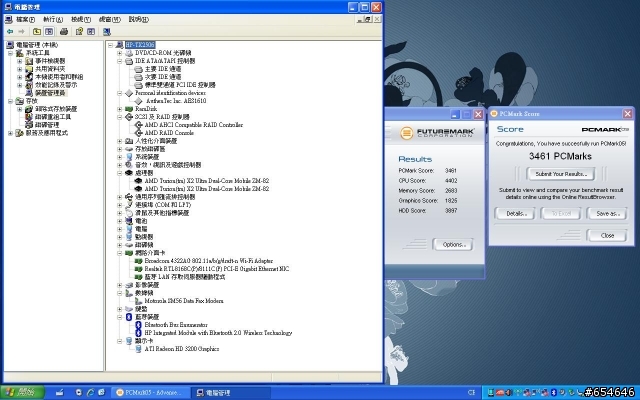Select HP Integrated Module with Bluetooth 2.0 entry
This screenshot has width=640, height=400.
coord(218,333)
